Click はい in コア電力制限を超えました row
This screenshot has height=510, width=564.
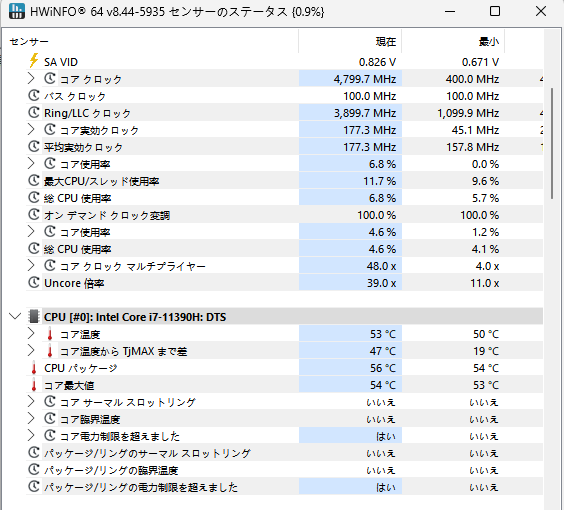[386, 437]
